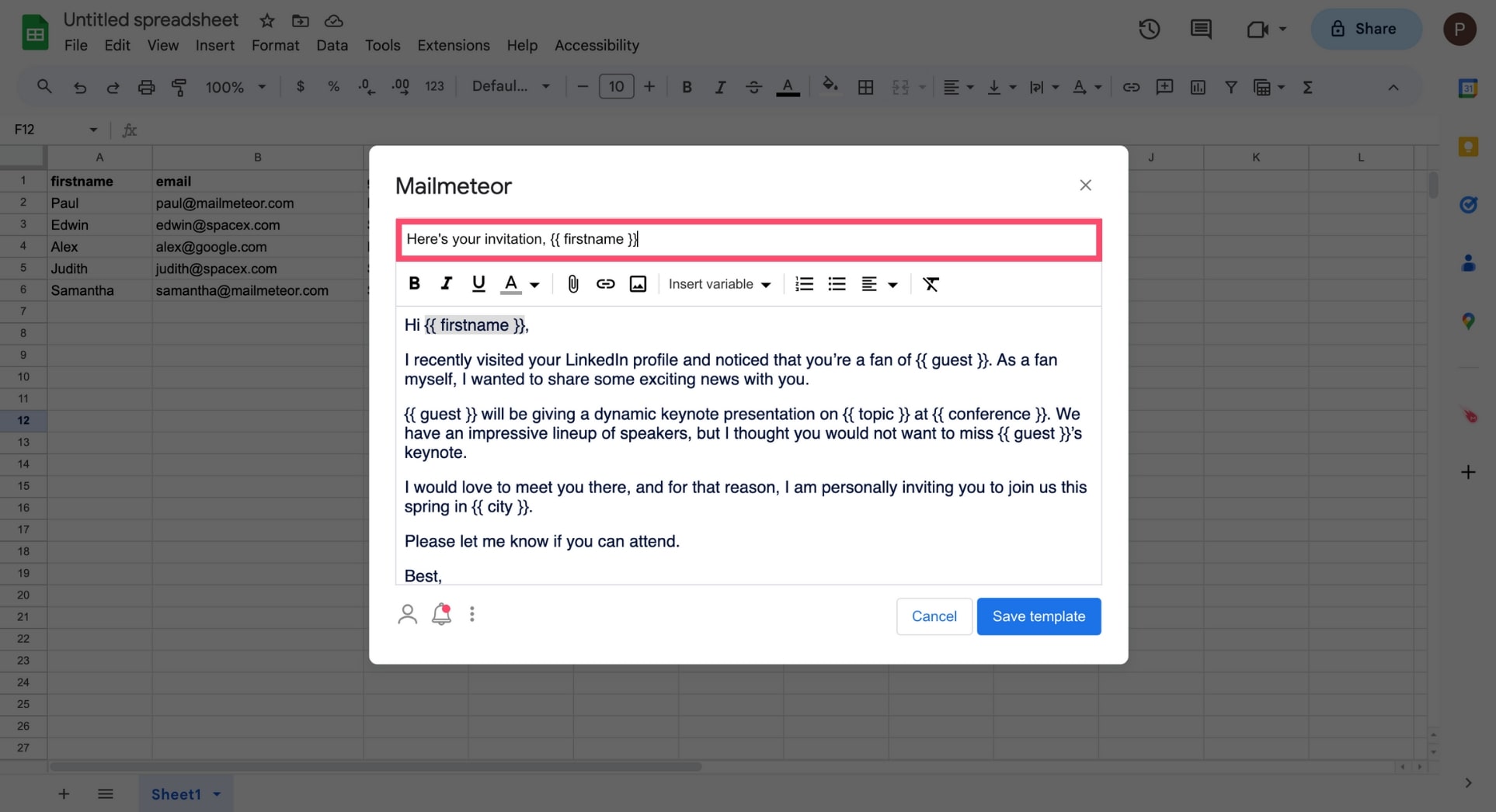Image resolution: width=1496 pixels, height=812 pixels.
Task: Increase font size plus button
Action: 649,86
